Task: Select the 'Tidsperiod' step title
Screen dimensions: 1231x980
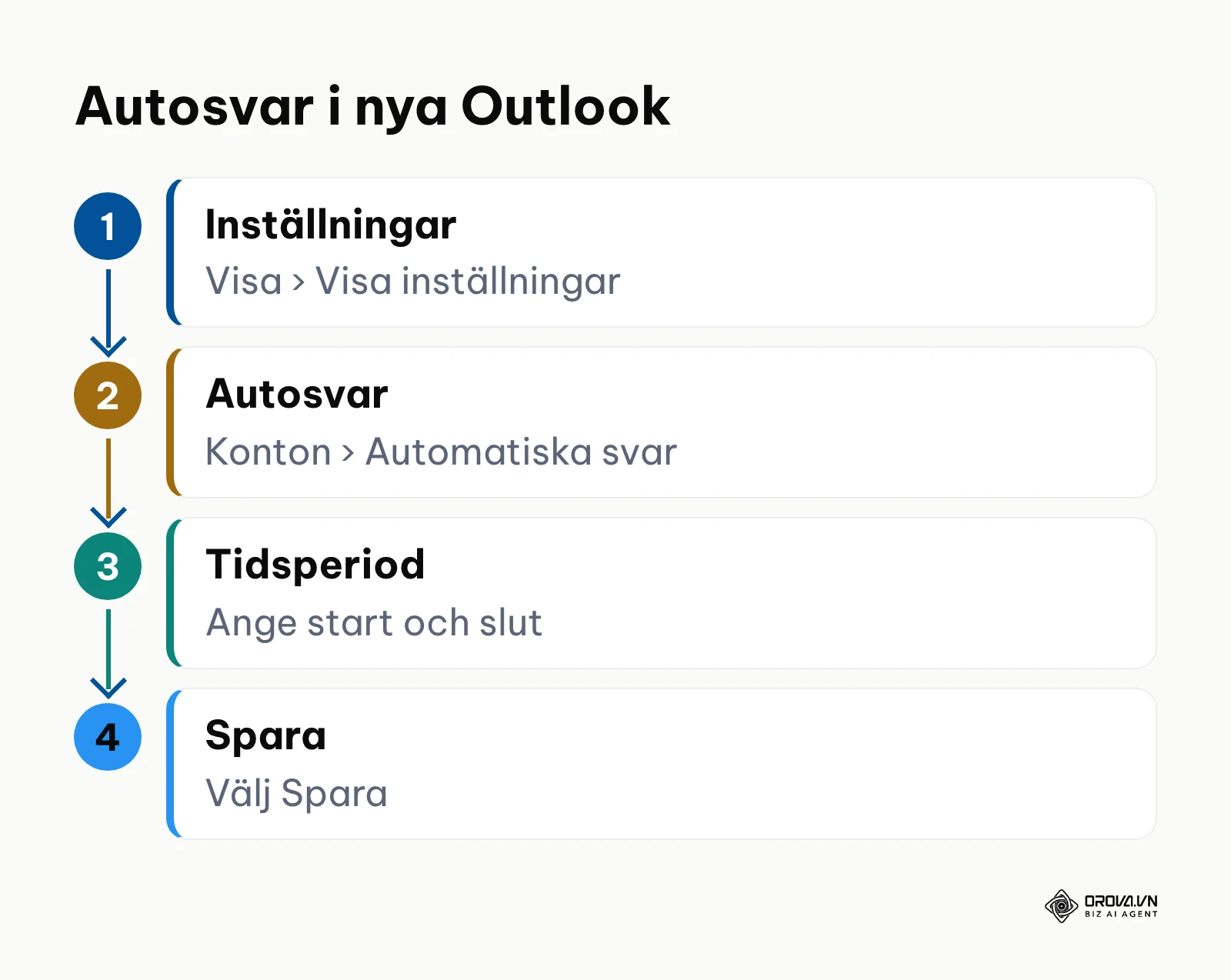Action: pyautogui.click(x=315, y=565)
